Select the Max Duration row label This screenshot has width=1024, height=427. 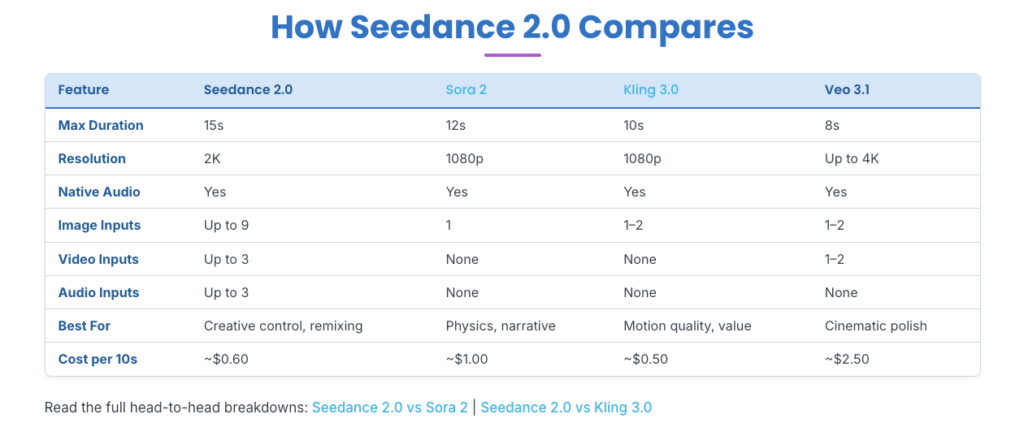point(101,126)
